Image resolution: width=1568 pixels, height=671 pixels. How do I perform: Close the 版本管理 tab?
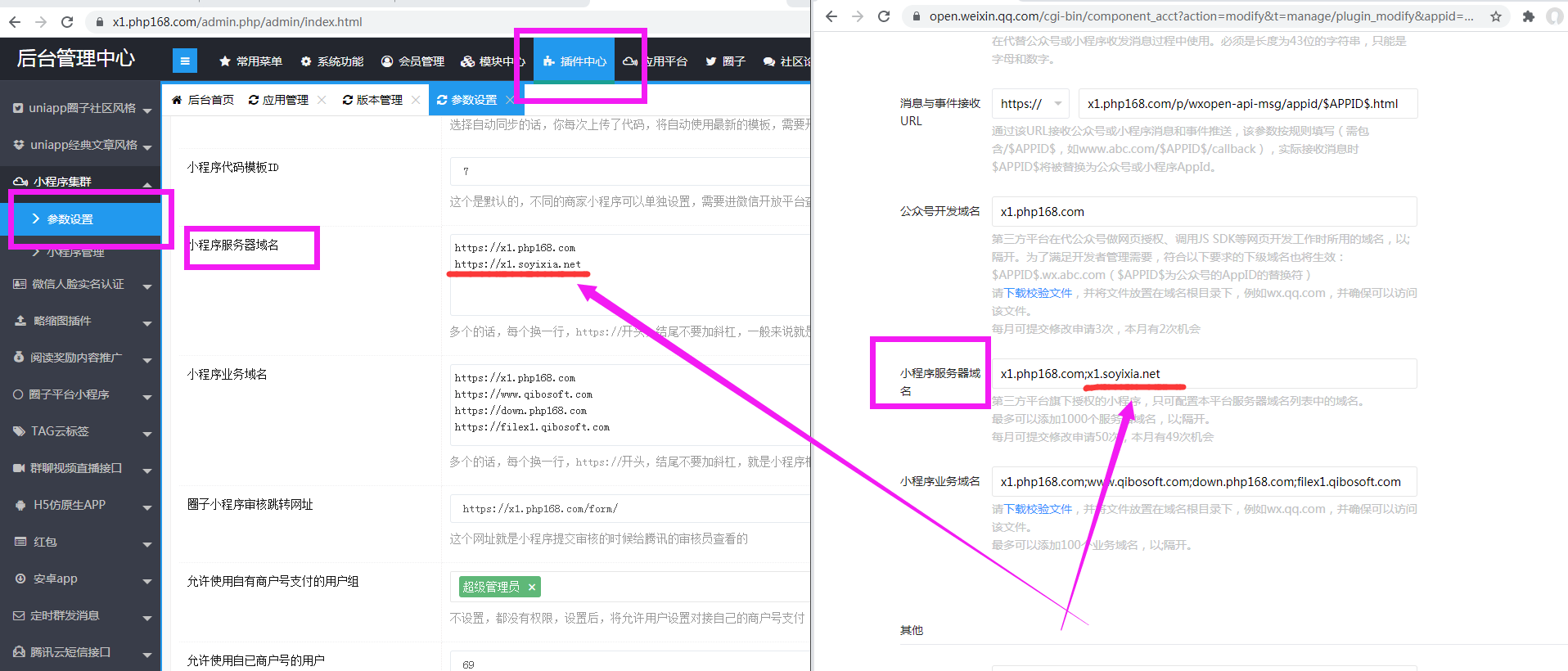(416, 100)
